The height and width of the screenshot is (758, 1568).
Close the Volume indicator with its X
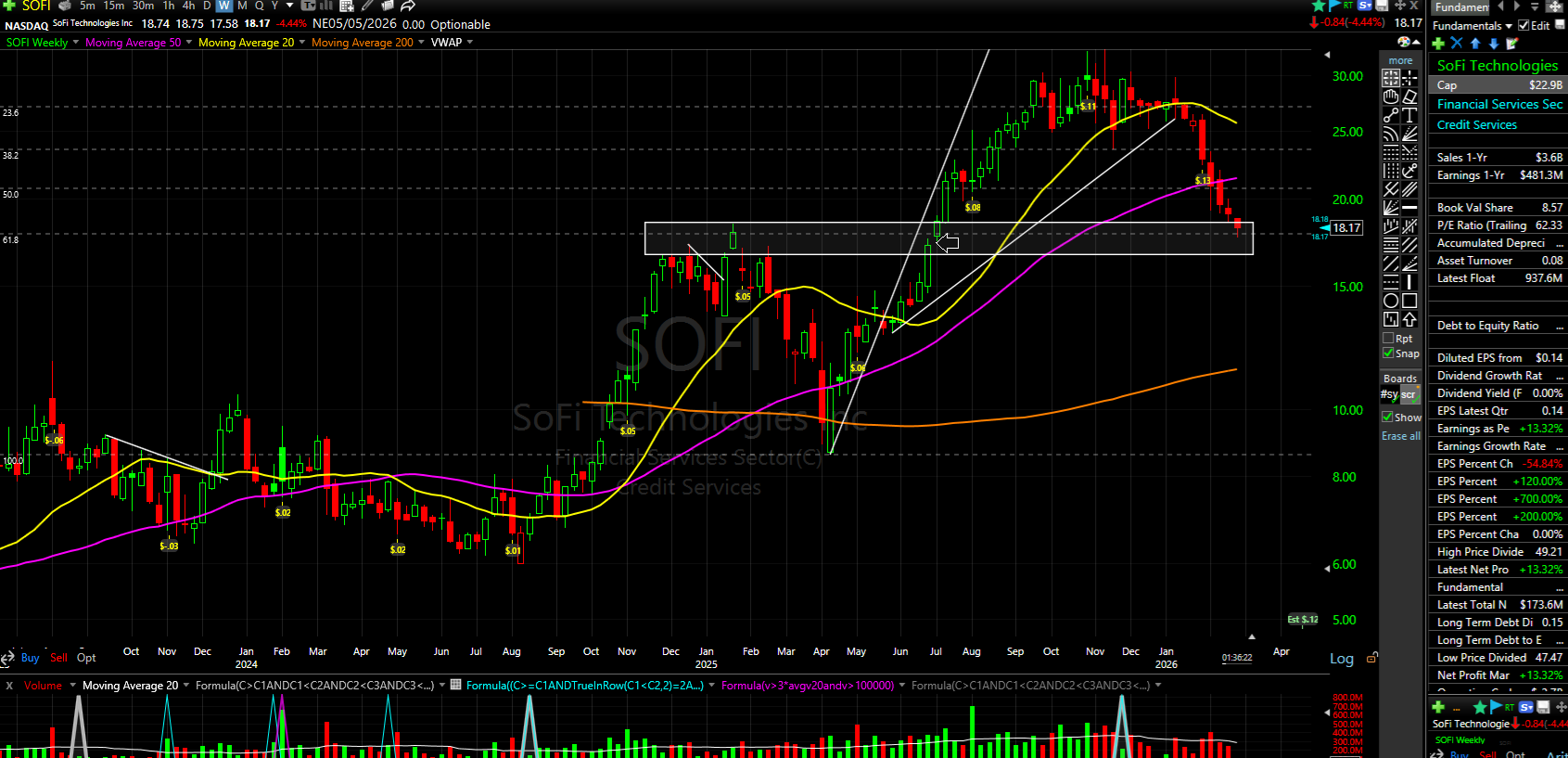[9, 686]
